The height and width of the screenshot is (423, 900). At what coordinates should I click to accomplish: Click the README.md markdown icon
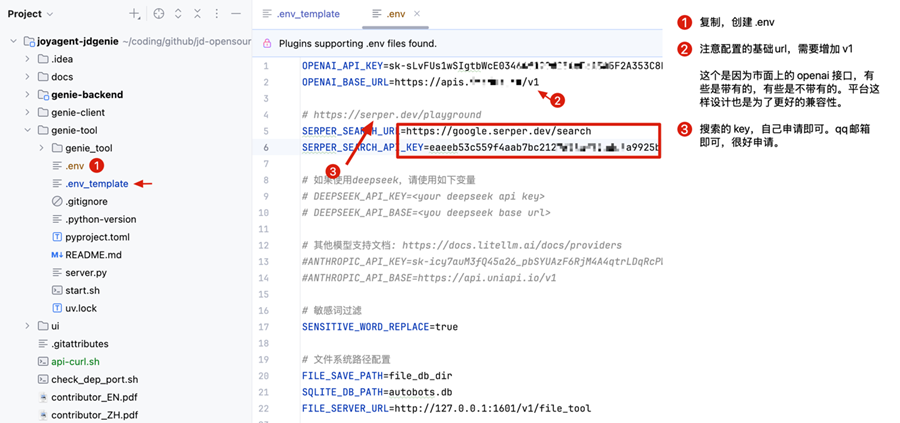[57, 255]
